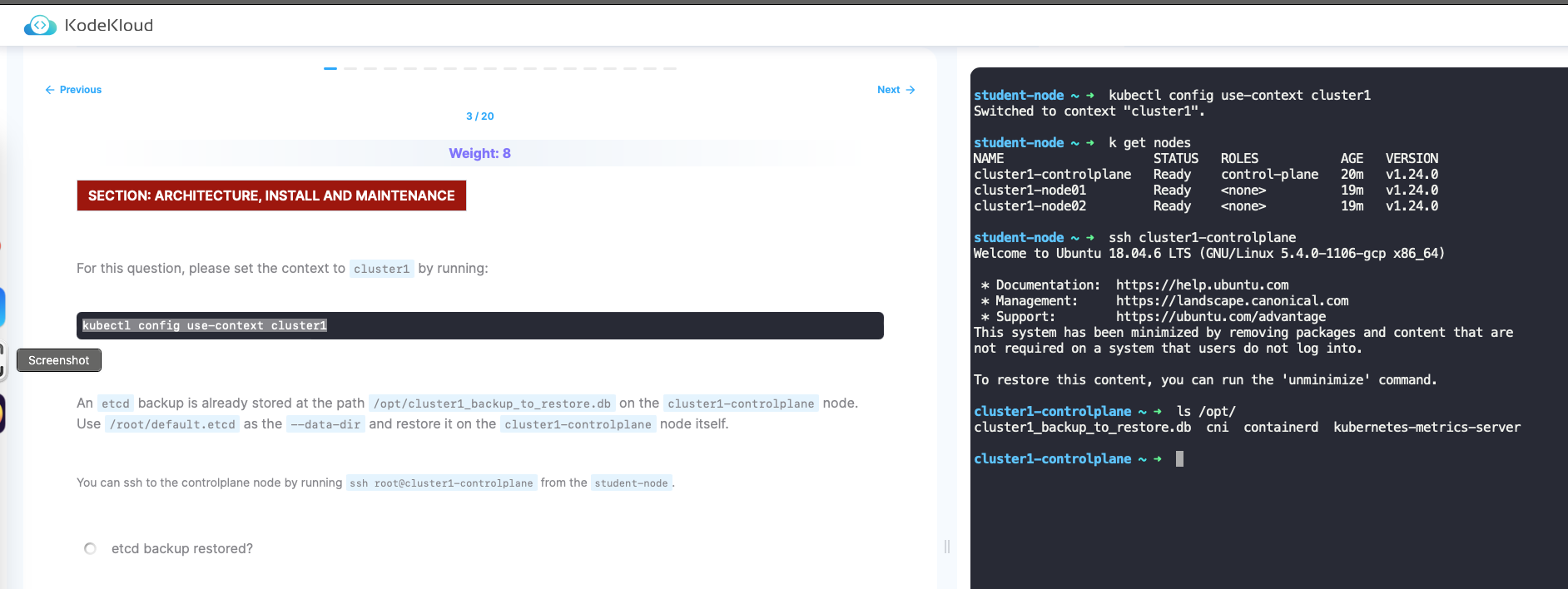Click the /root/default.etcd code chip
Image resolution: width=1568 pixels, height=589 pixels.
point(172,424)
